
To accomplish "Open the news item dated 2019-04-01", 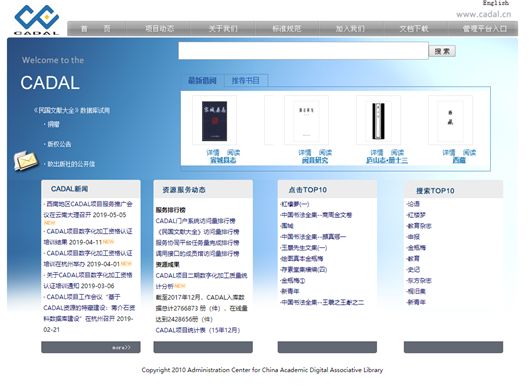I will [88, 258].
